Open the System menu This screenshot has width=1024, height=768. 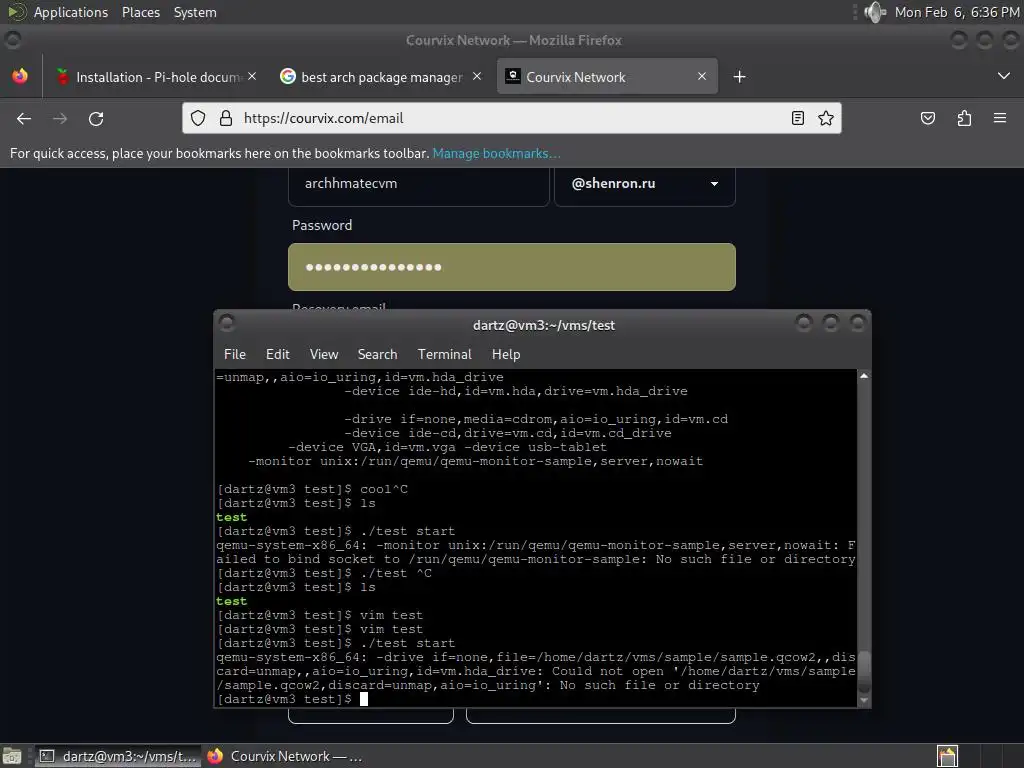click(195, 12)
